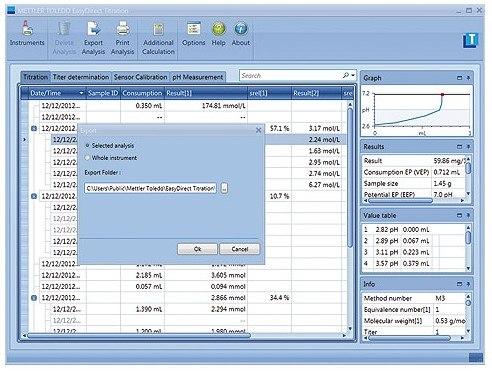Select the Selected analysis radio button
The image size is (492, 373).
(88, 146)
